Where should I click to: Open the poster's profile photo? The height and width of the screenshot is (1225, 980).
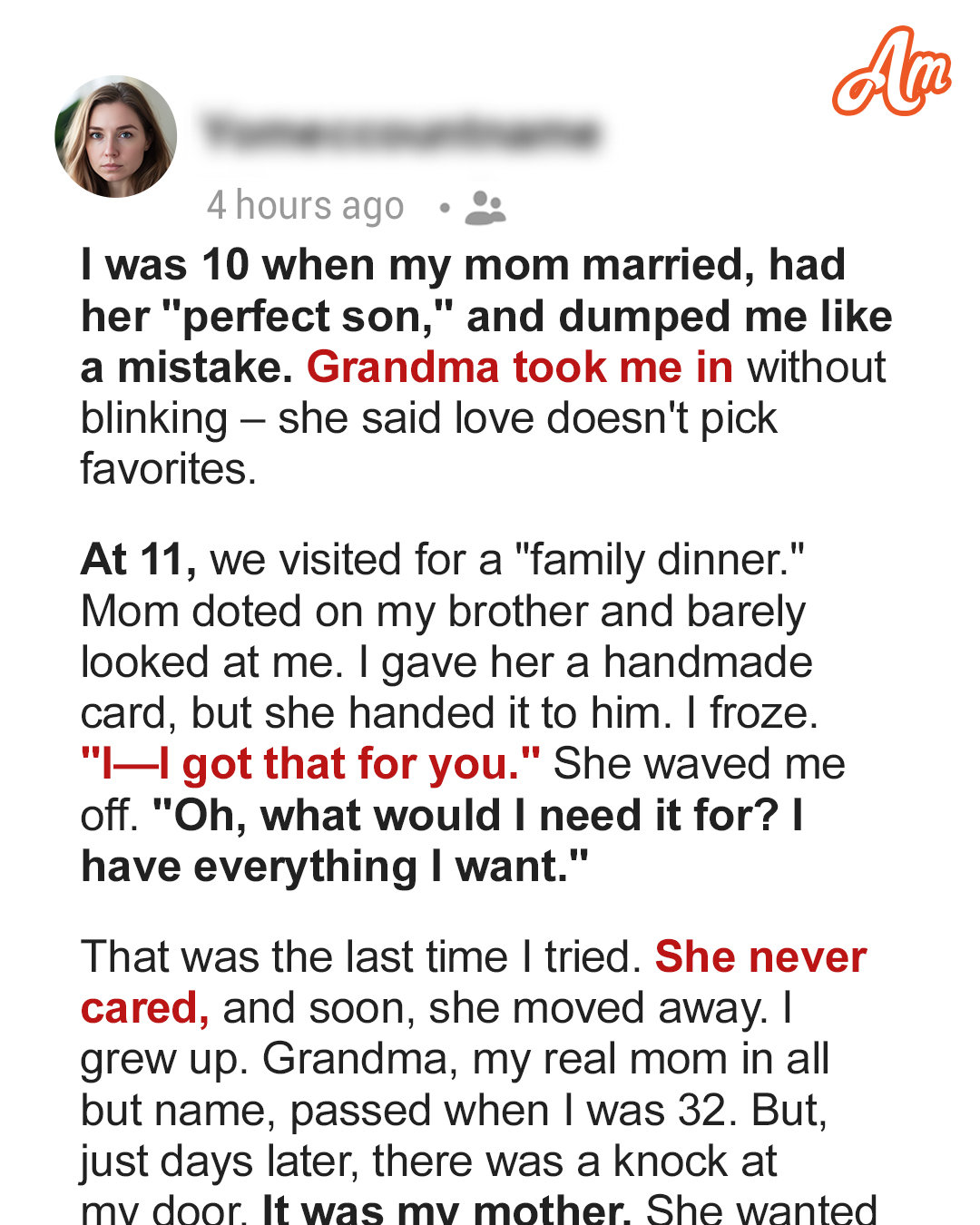coord(115,137)
